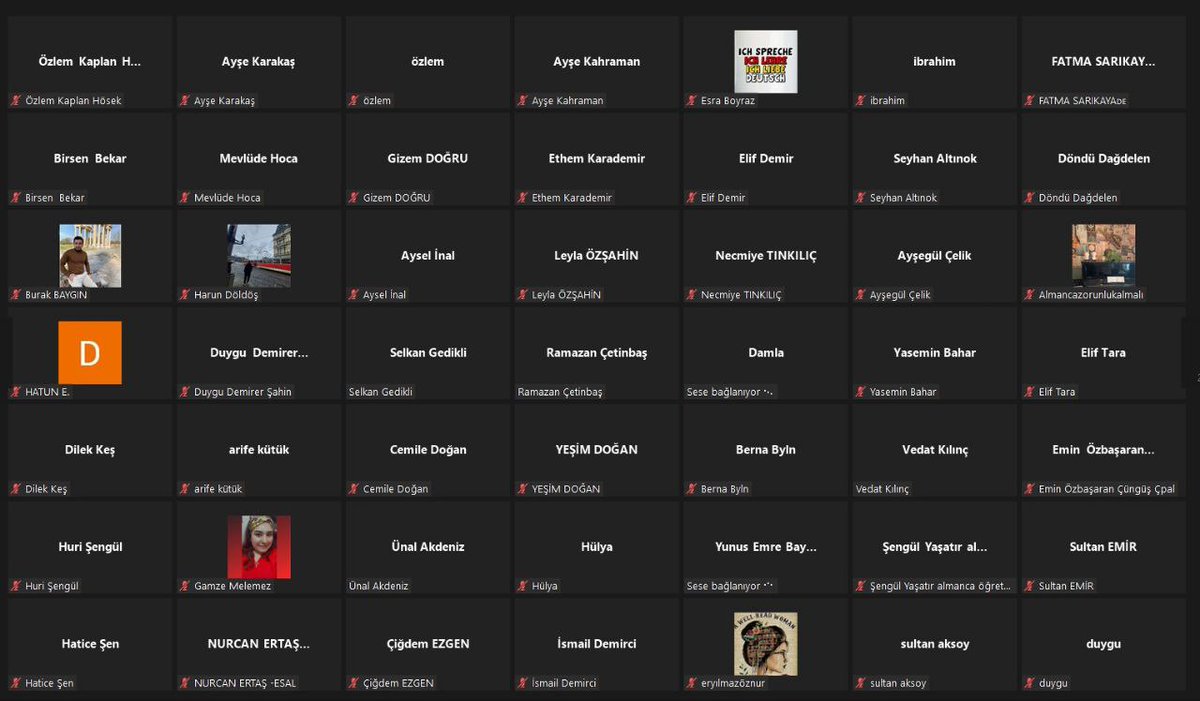This screenshot has height=701, width=1200.
Task: Click the muted mic icon beside Burak BAYGIN
Action: pos(16,295)
